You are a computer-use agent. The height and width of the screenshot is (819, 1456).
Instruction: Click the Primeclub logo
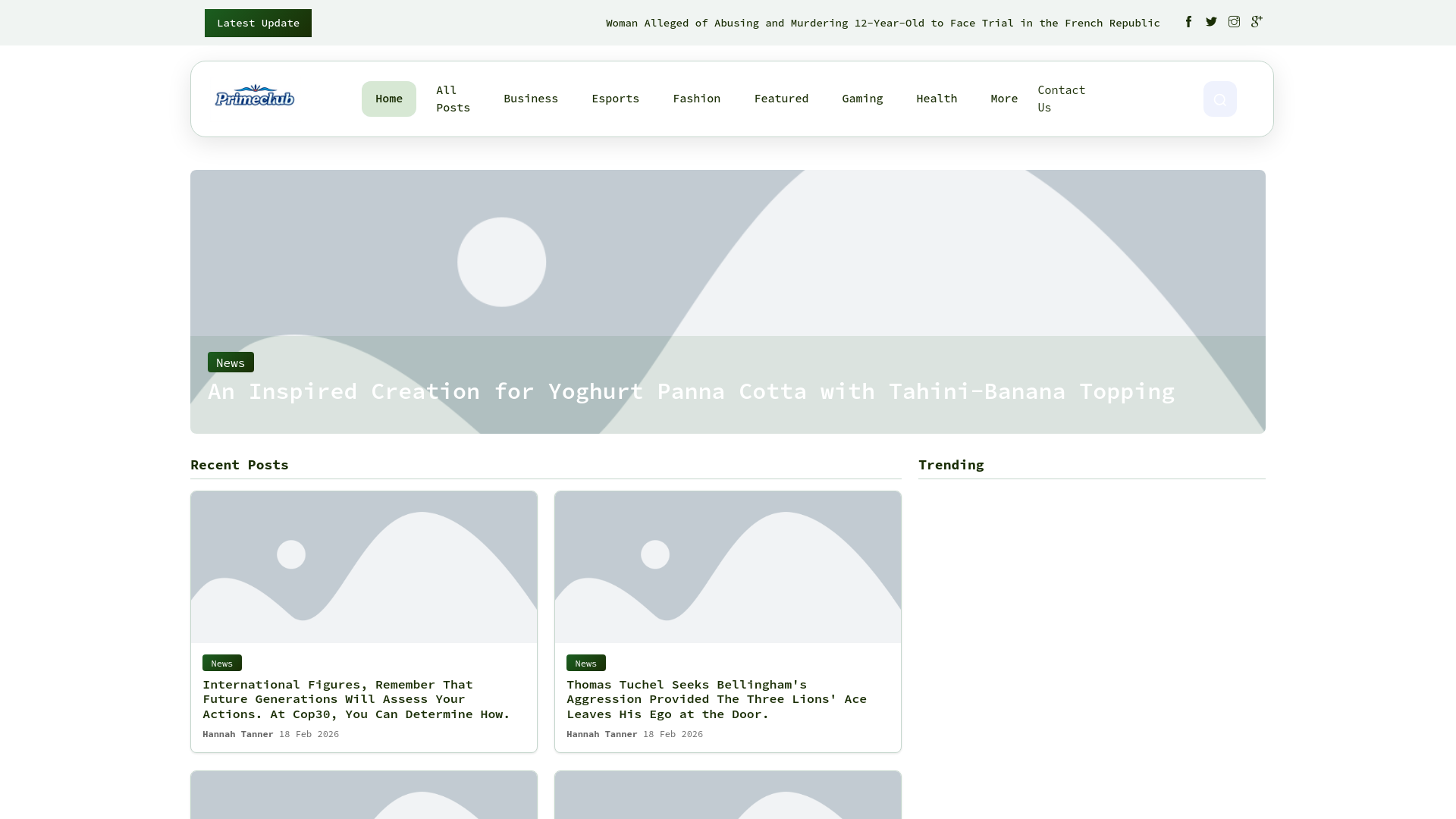click(x=255, y=96)
